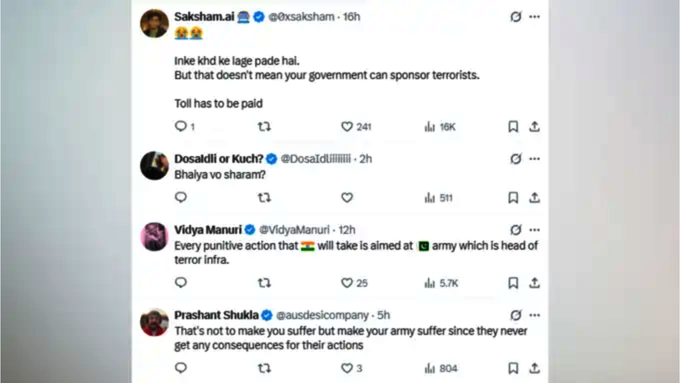Repost Vidya Manuri's tweet
The width and height of the screenshot is (680, 383).
click(x=264, y=283)
